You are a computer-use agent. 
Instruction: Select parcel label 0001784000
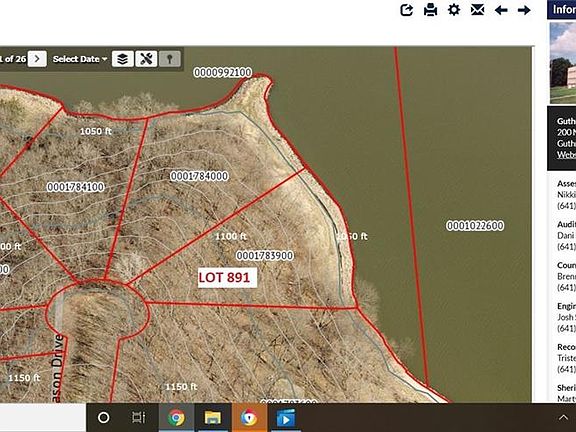click(199, 176)
